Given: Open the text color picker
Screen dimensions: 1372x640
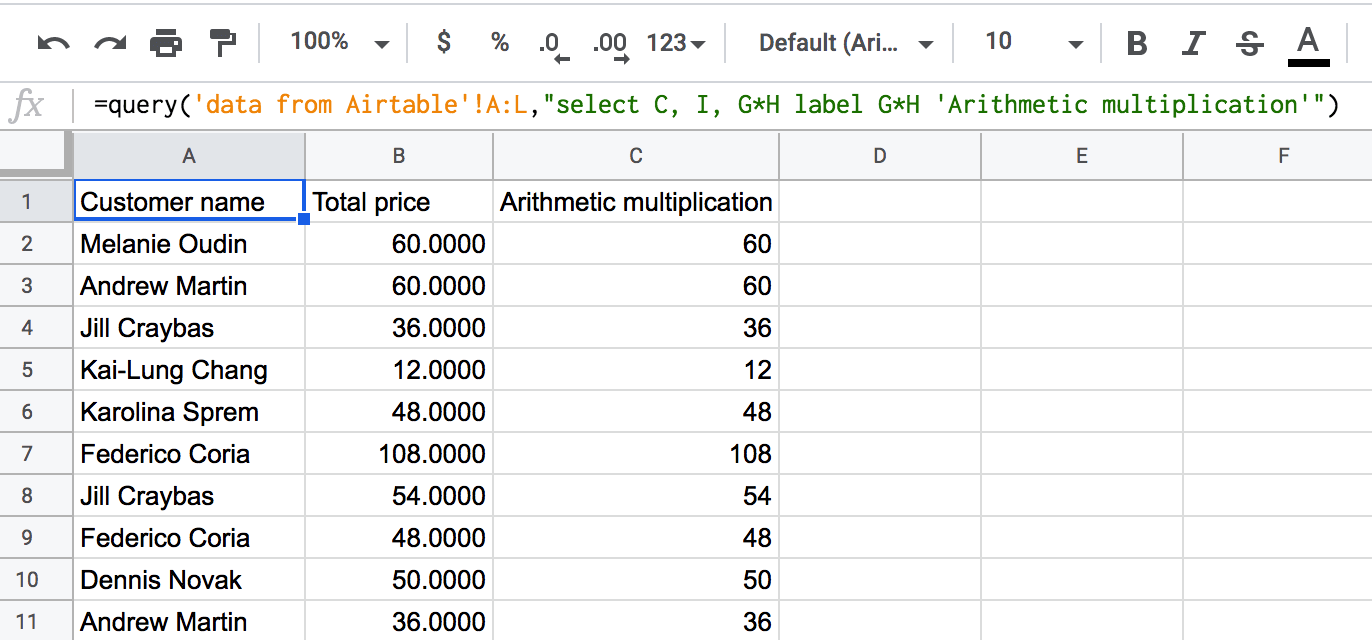Looking at the screenshot, I should (1308, 45).
